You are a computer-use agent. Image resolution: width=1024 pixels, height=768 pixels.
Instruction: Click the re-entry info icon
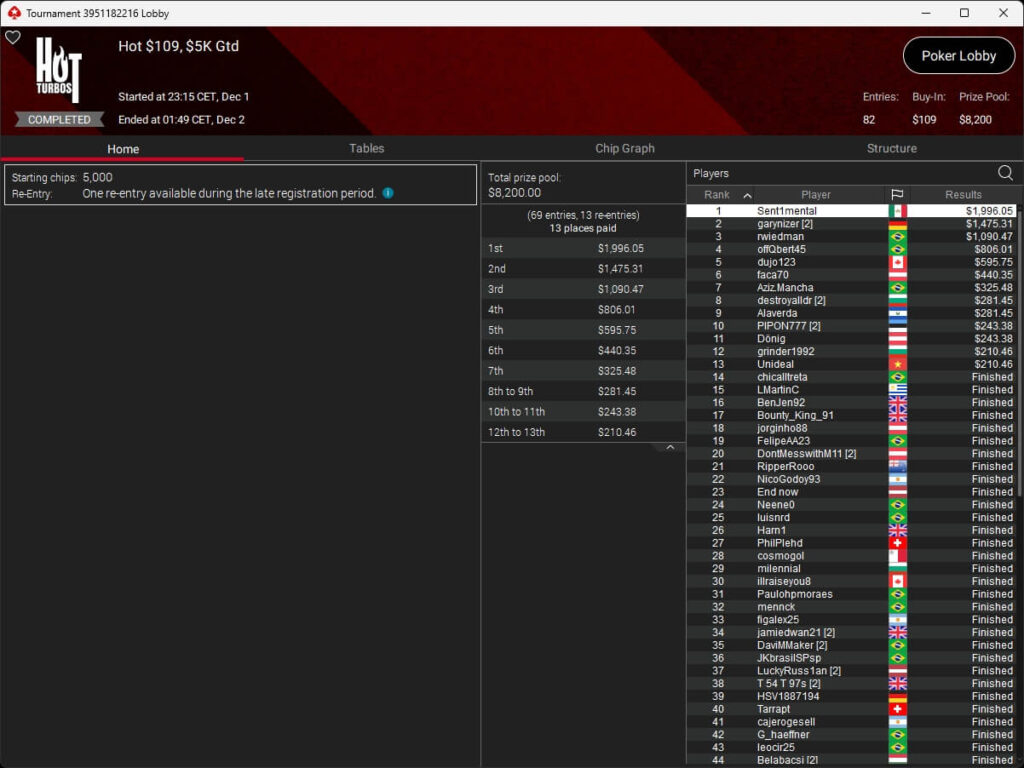(x=388, y=193)
